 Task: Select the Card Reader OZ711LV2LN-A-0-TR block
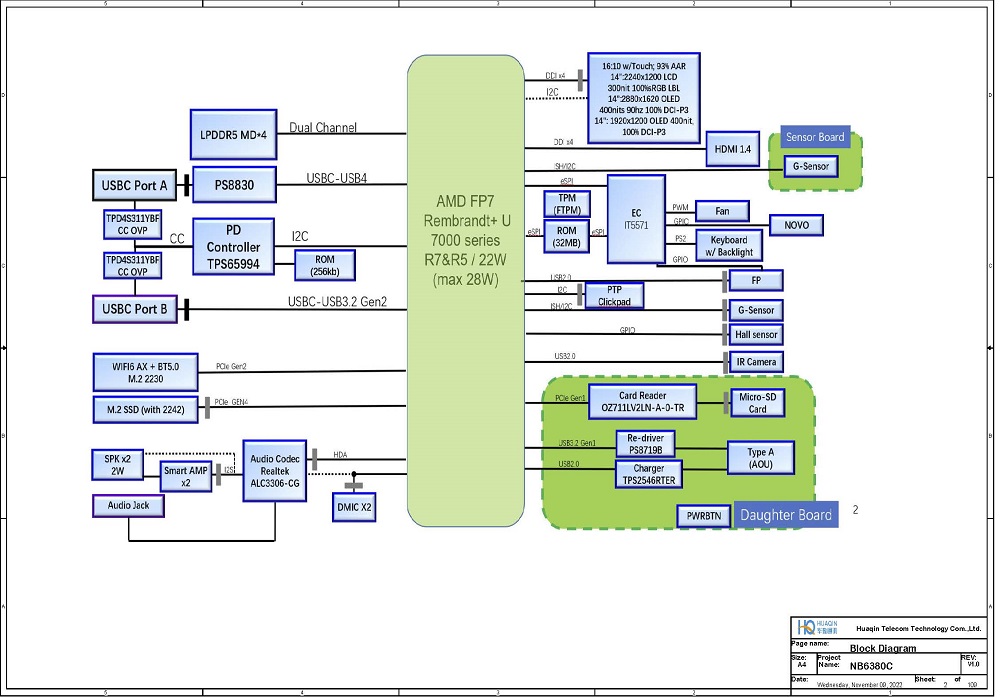[x=642, y=402]
